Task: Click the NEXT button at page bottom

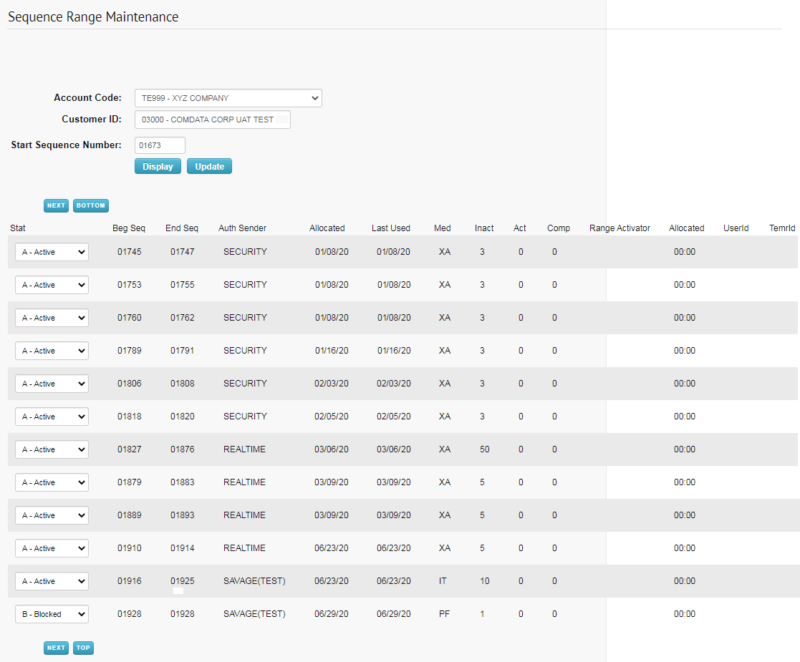Action: coord(56,648)
